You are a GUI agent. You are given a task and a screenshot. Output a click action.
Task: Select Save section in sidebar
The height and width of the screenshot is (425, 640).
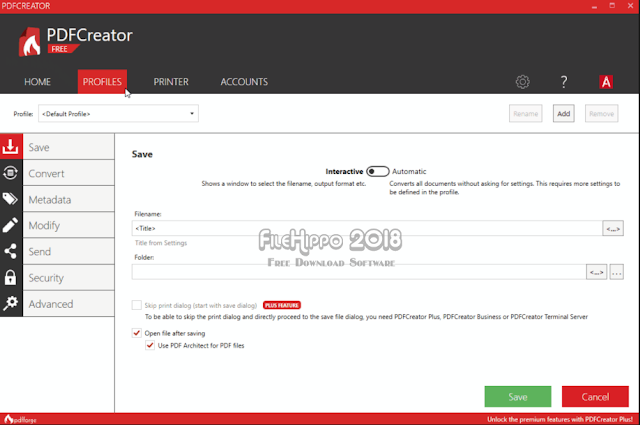click(69, 147)
